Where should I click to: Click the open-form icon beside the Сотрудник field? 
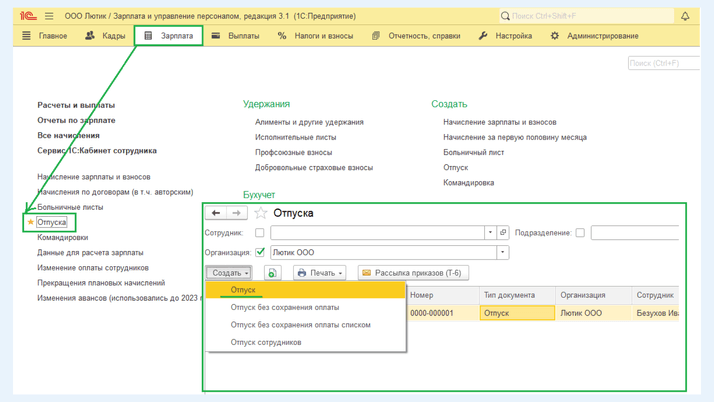point(503,233)
